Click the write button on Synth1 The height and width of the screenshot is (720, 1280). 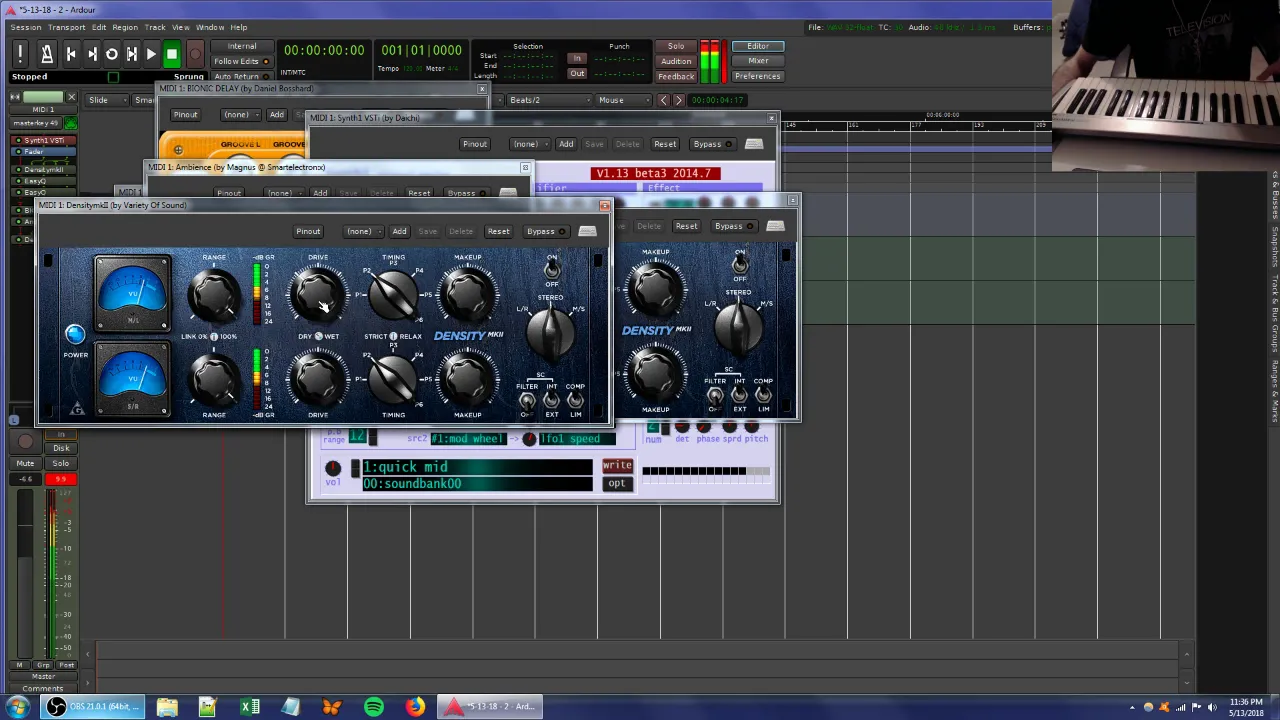617,466
